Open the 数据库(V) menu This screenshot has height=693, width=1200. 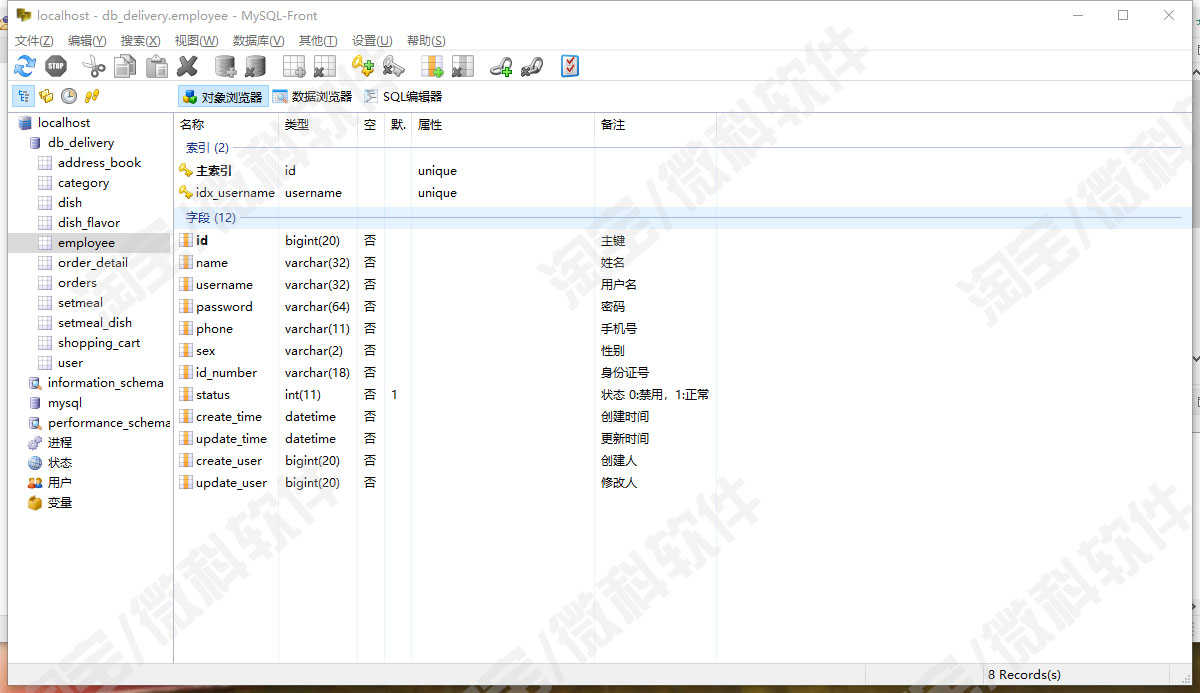tap(258, 41)
